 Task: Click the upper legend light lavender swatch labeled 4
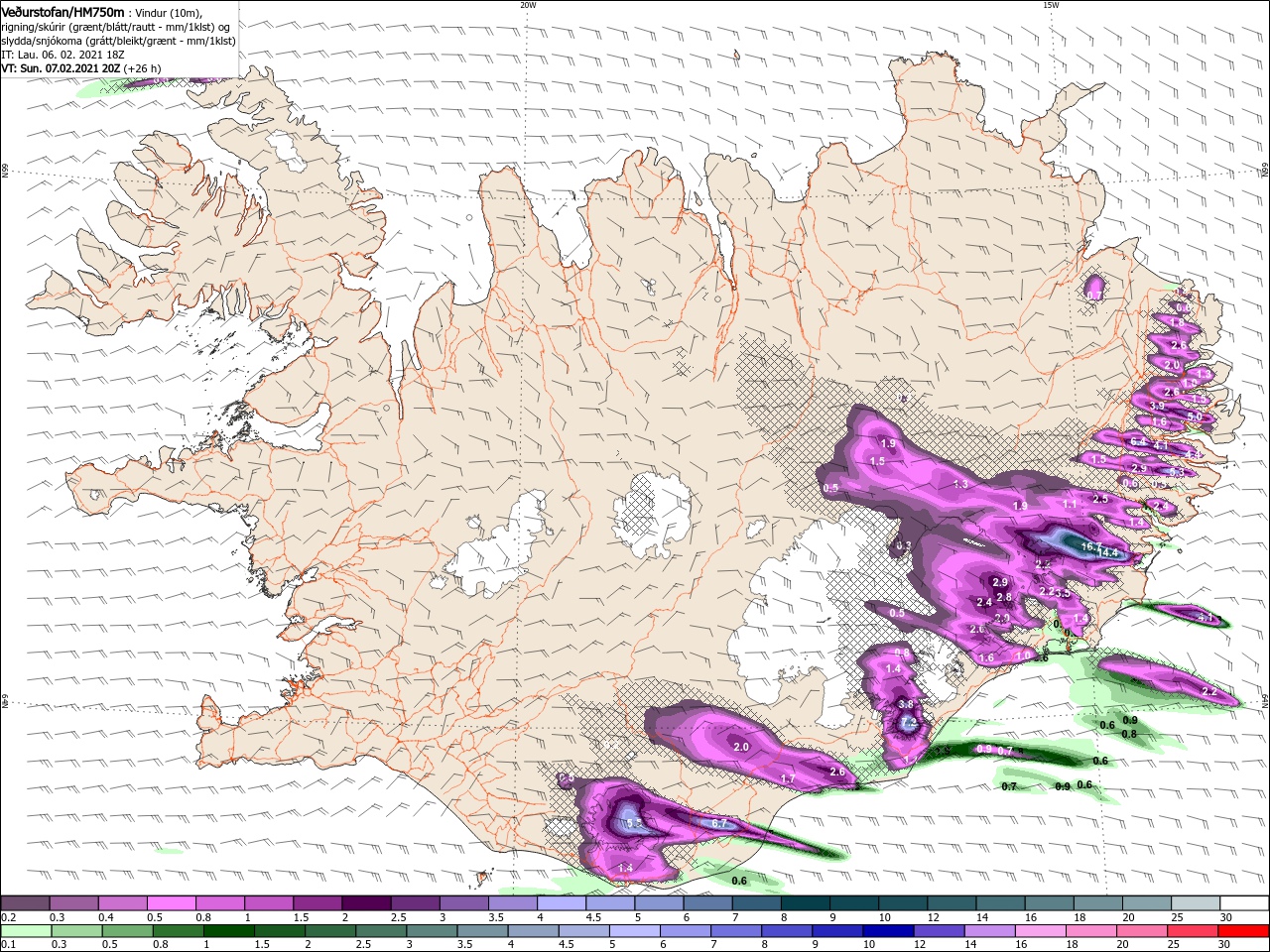tap(562, 903)
